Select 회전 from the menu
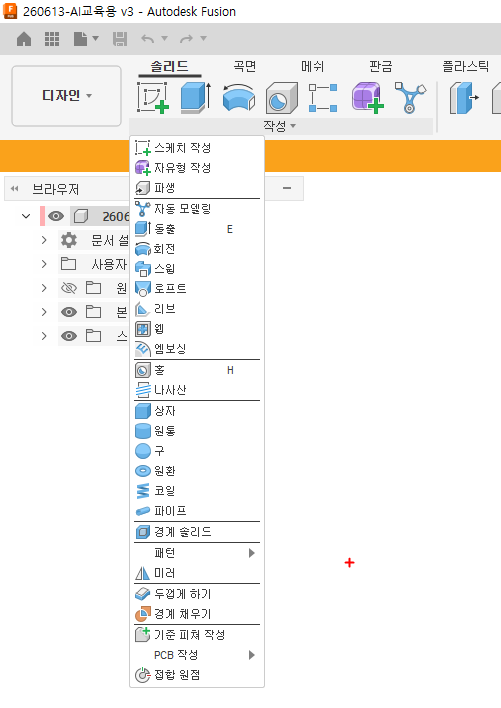This screenshot has height=708, width=501. [x=197, y=249]
